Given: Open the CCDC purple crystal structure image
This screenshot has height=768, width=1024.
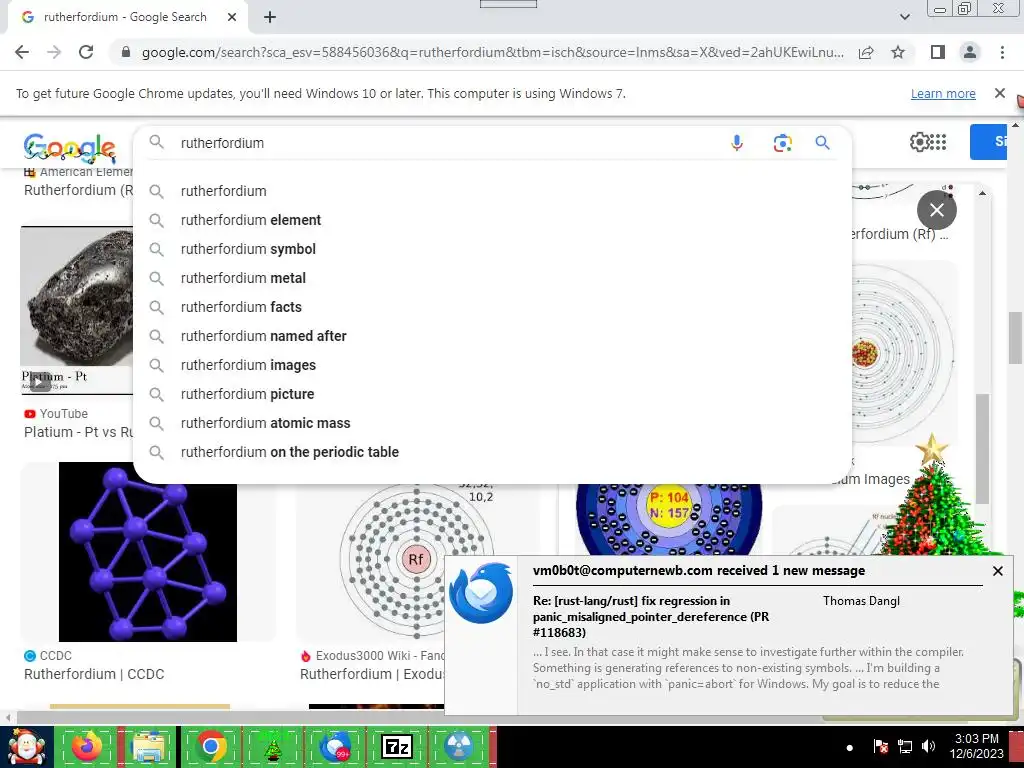Looking at the screenshot, I should (148, 552).
